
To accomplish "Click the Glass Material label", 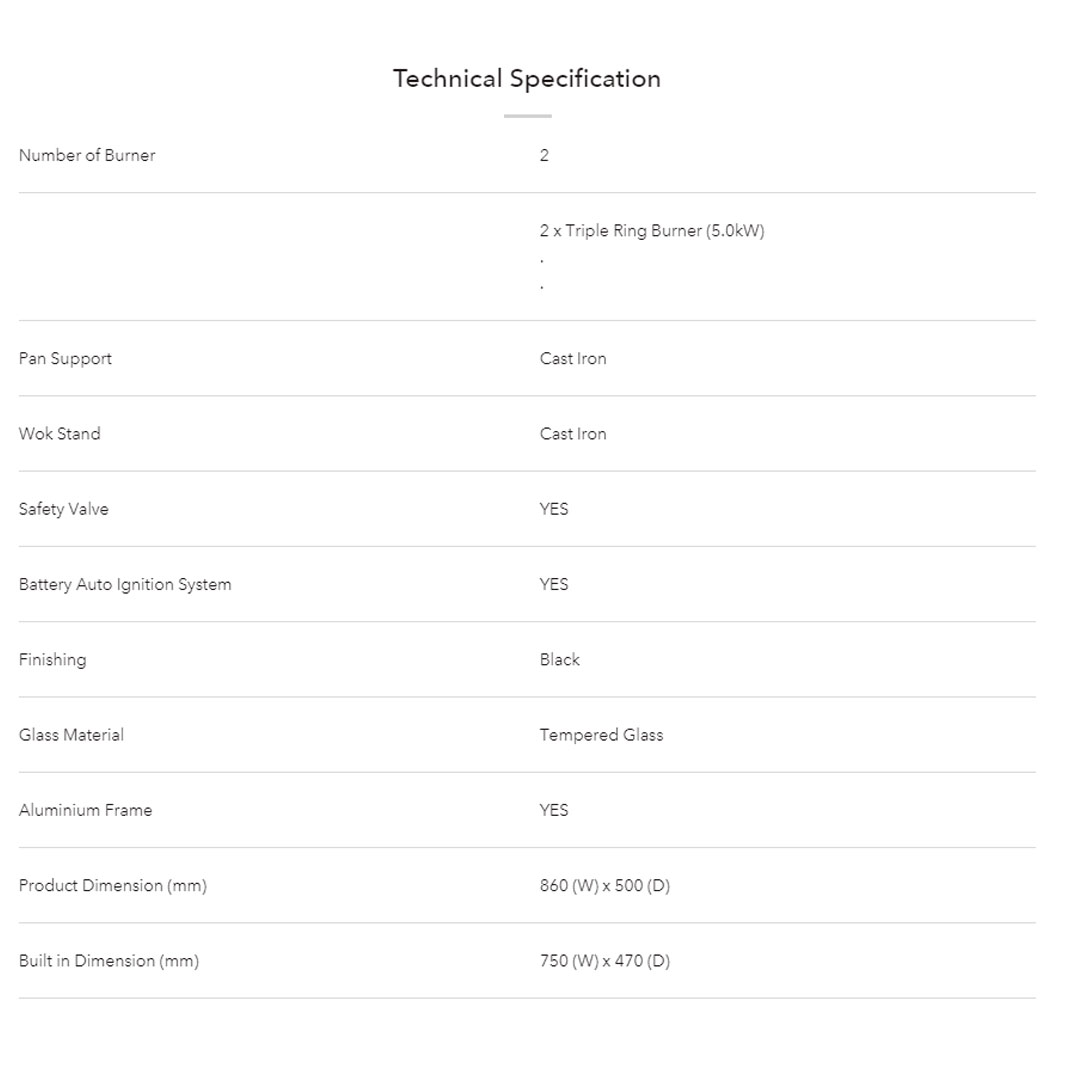I will (x=71, y=735).
